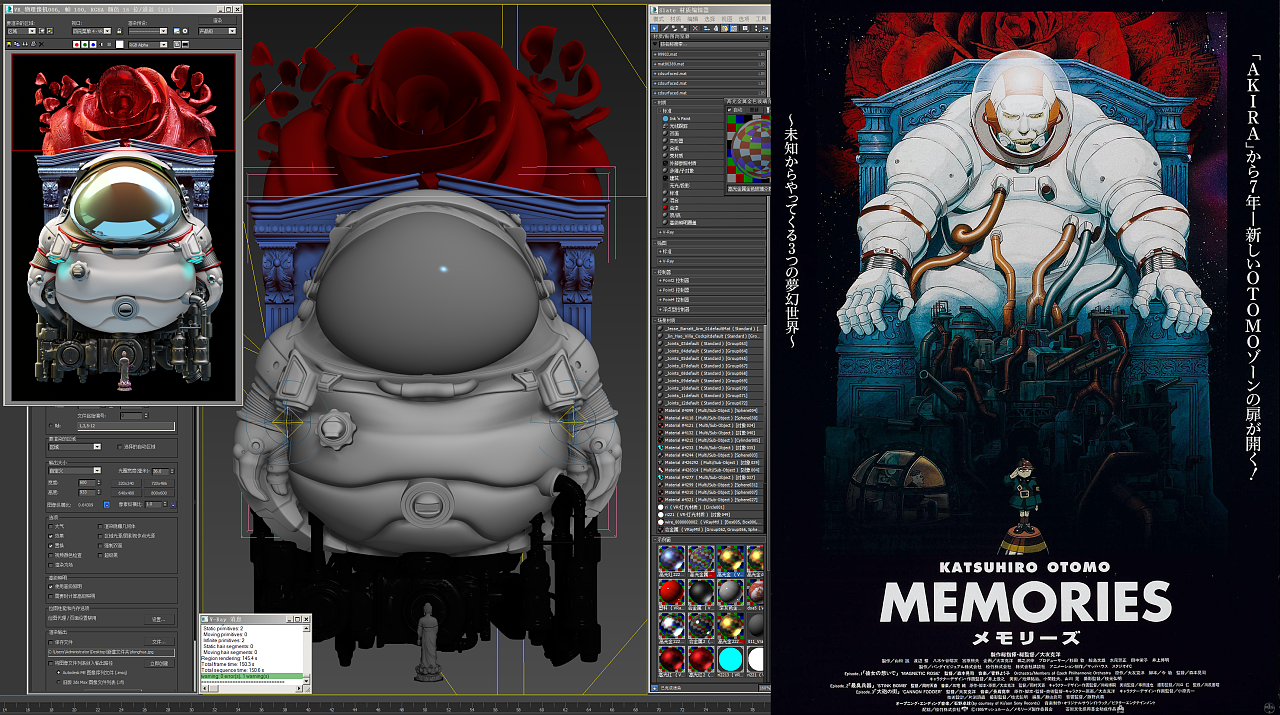
Task: Uncheck 效果 effects checkbox
Action: (x=50, y=536)
